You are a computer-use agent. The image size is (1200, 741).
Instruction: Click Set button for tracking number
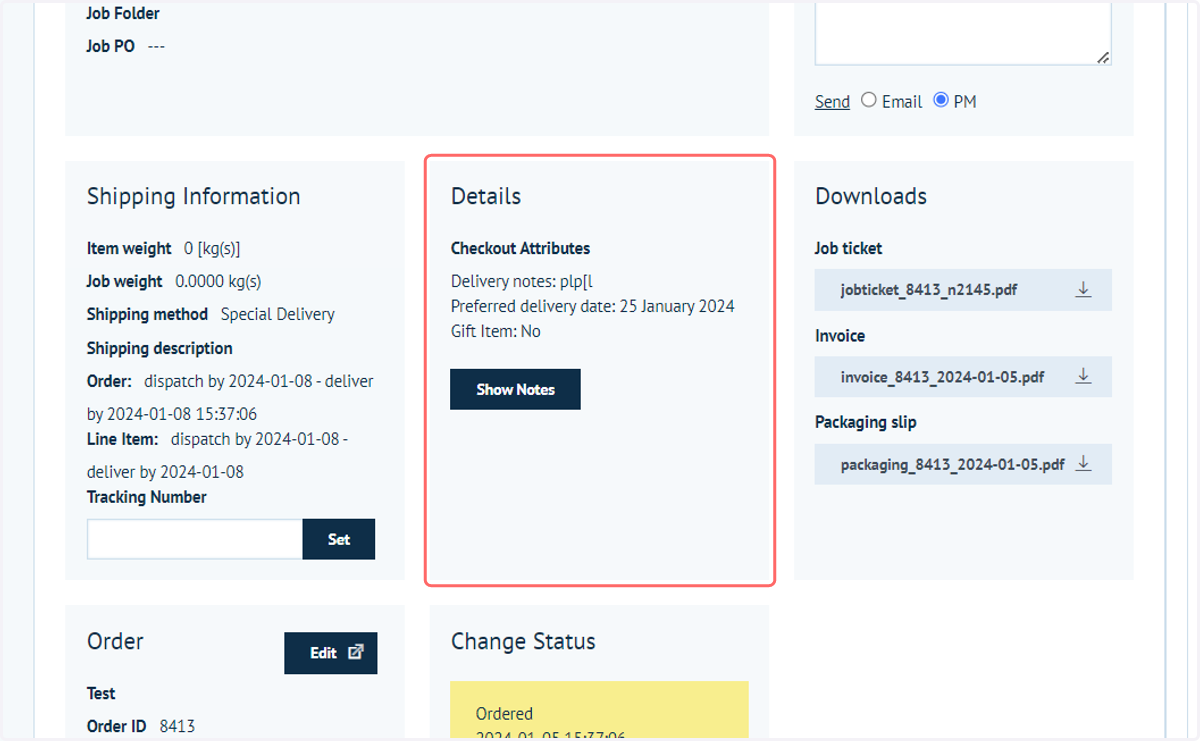click(x=339, y=539)
